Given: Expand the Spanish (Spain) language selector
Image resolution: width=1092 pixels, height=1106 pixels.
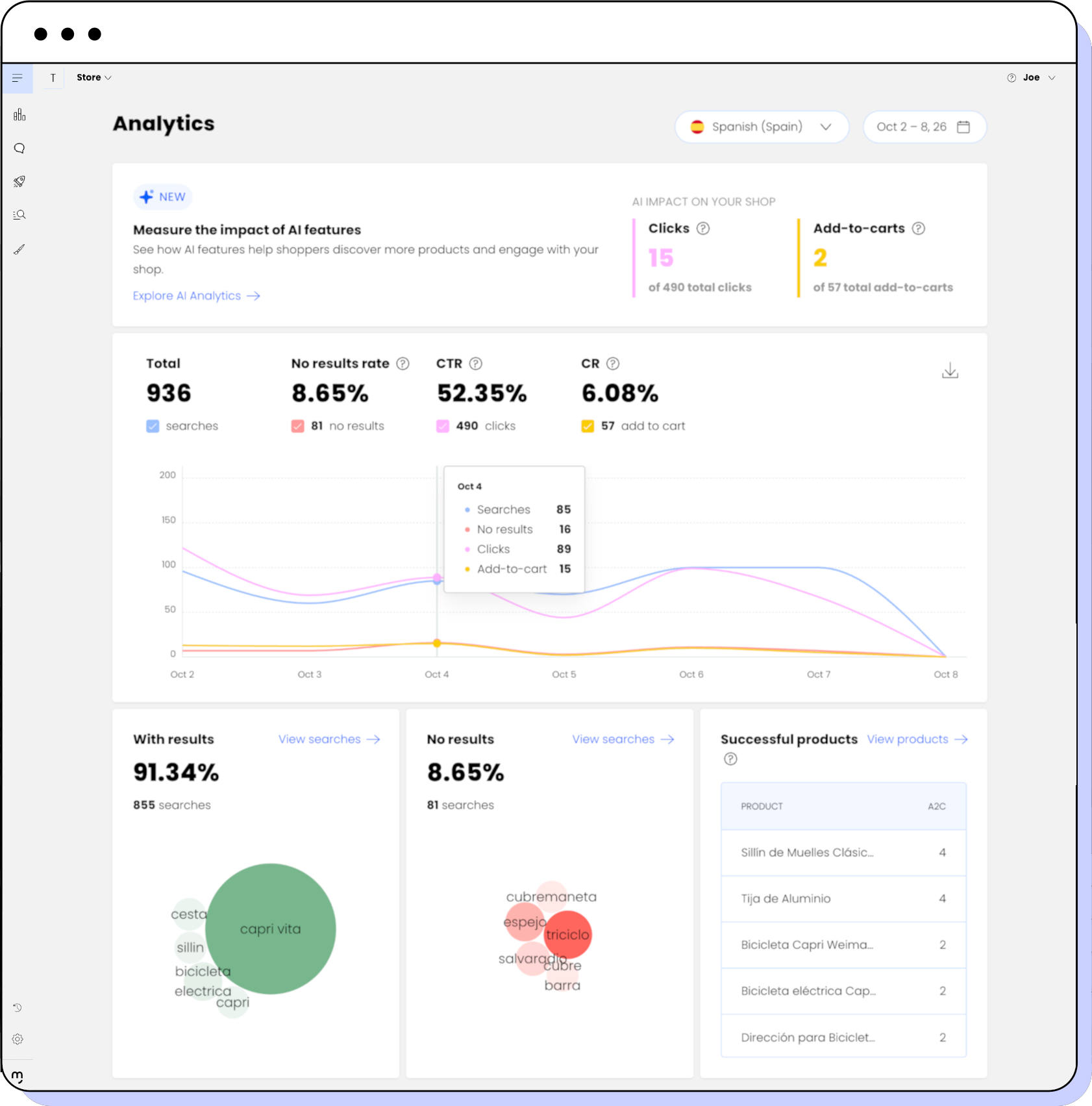Looking at the screenshot, I should [762, 127].
